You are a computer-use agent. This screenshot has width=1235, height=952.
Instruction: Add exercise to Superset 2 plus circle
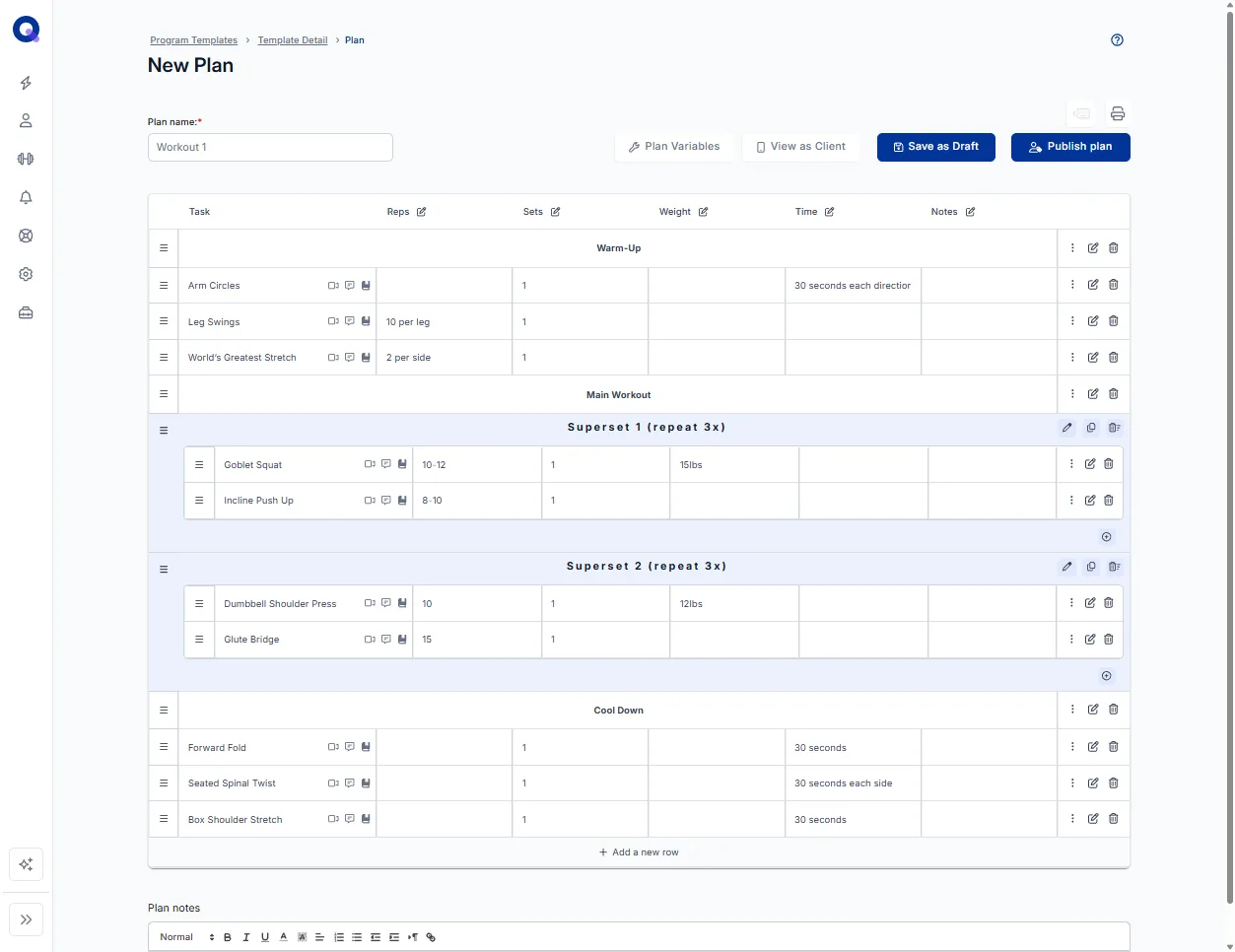(x=1106, y=676)
